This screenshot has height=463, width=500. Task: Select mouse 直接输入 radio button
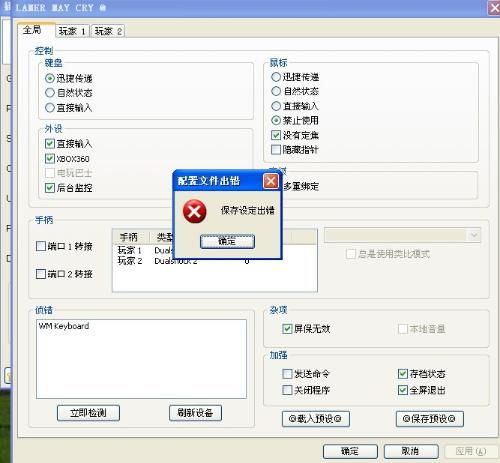pyautogui.click(x=276, y=106)
